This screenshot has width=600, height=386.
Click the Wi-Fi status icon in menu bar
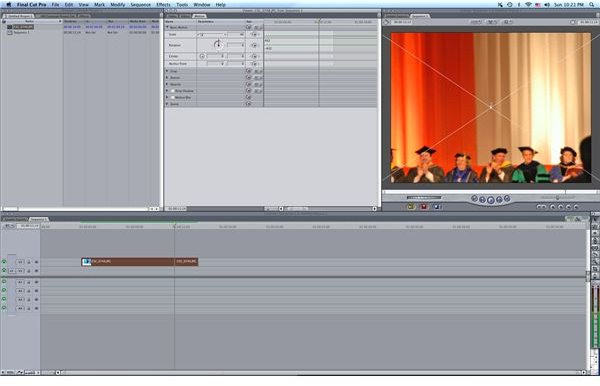pos(528,5)
